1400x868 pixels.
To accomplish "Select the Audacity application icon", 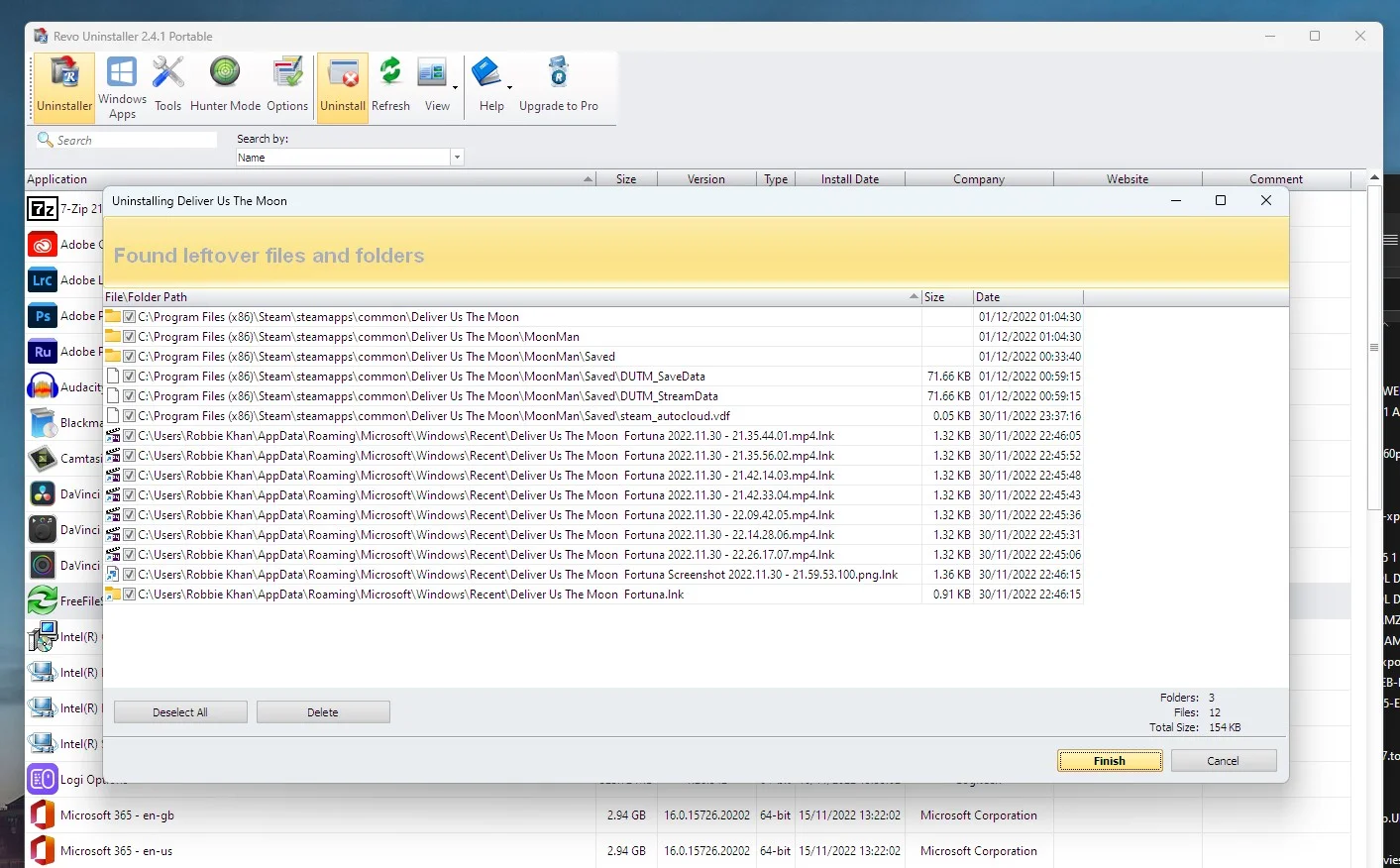I will pyautogui.click(x=43, y=387).
